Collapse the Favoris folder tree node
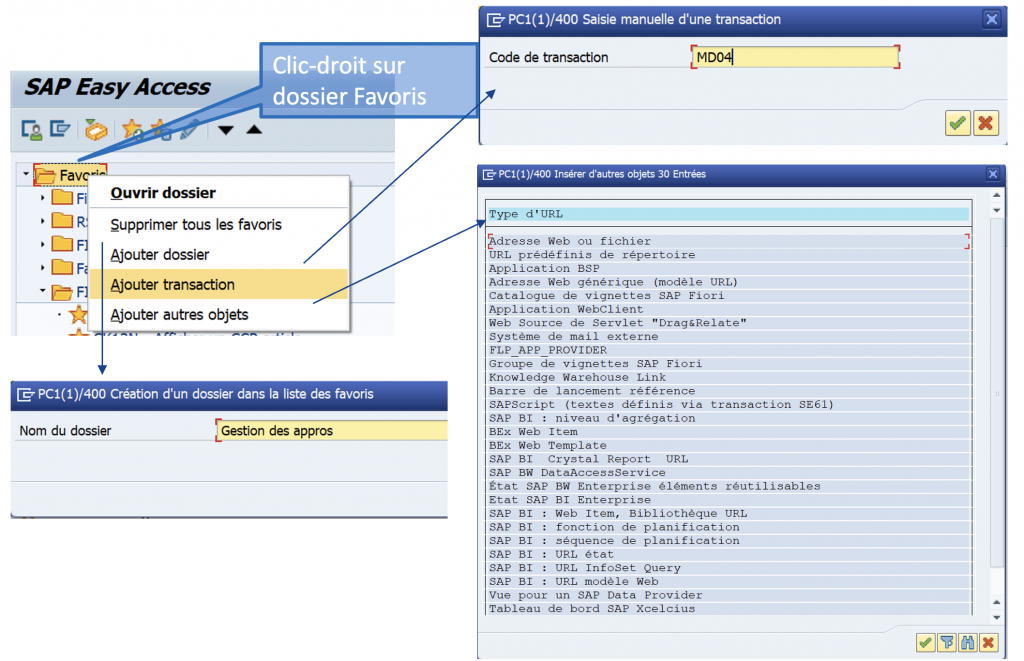The width and height of the screenshot is (1024, 661). pyautogui.click(x=24, y=175)
